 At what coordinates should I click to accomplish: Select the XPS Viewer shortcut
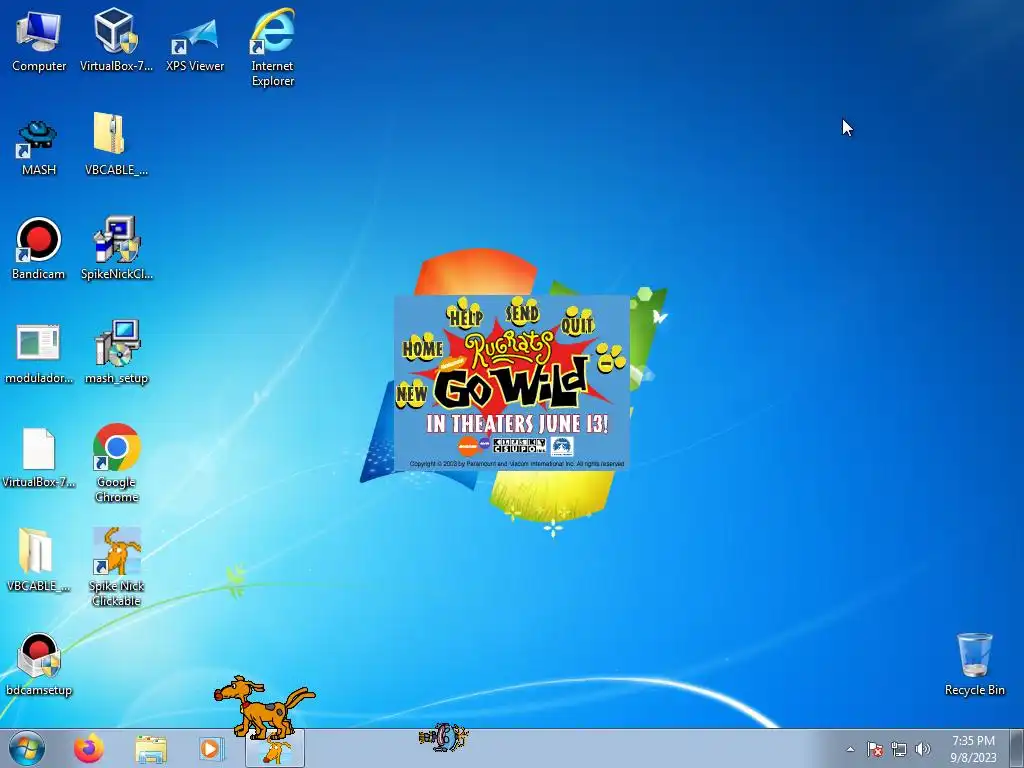[x=195, y=43]
